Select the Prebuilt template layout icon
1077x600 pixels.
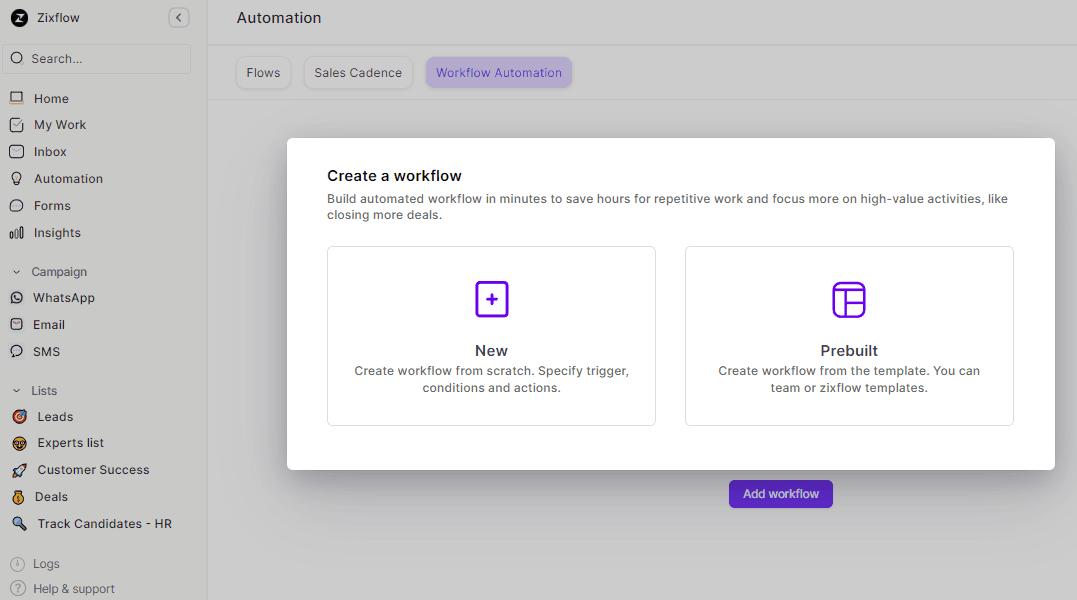[848, 299]
